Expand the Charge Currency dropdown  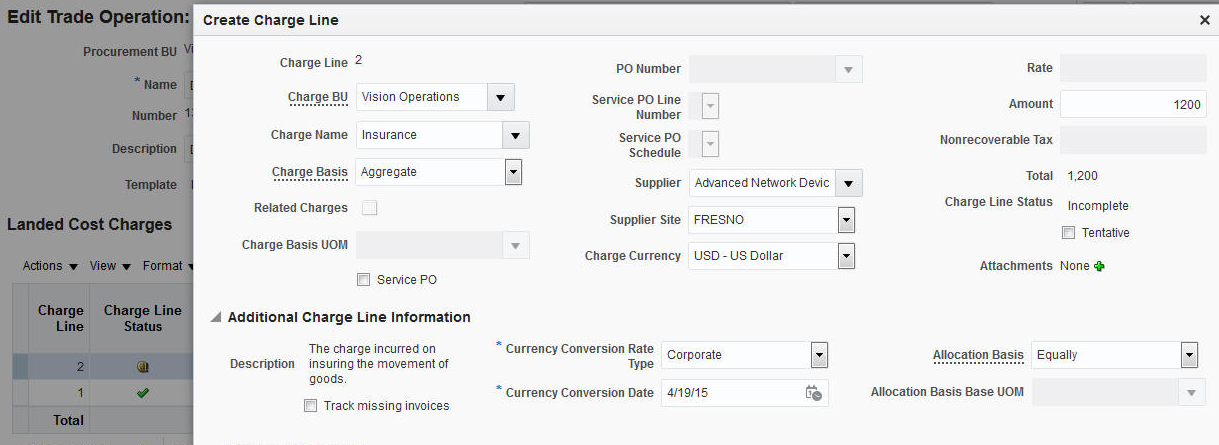click(846, 256)
